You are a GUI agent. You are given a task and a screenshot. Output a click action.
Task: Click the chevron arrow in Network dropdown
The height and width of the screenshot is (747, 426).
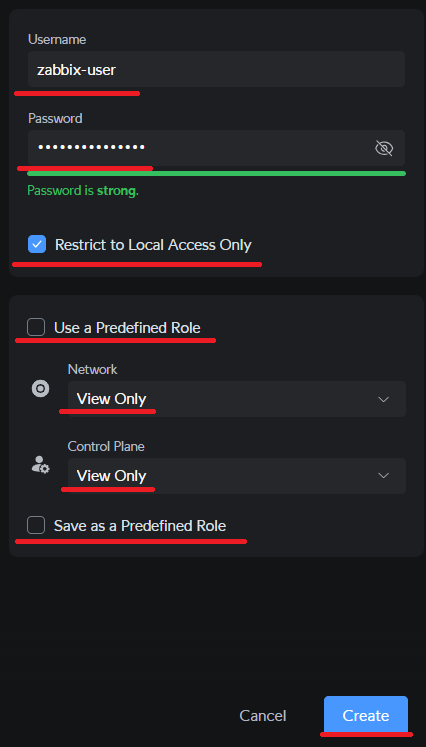[x=384, y=399]
